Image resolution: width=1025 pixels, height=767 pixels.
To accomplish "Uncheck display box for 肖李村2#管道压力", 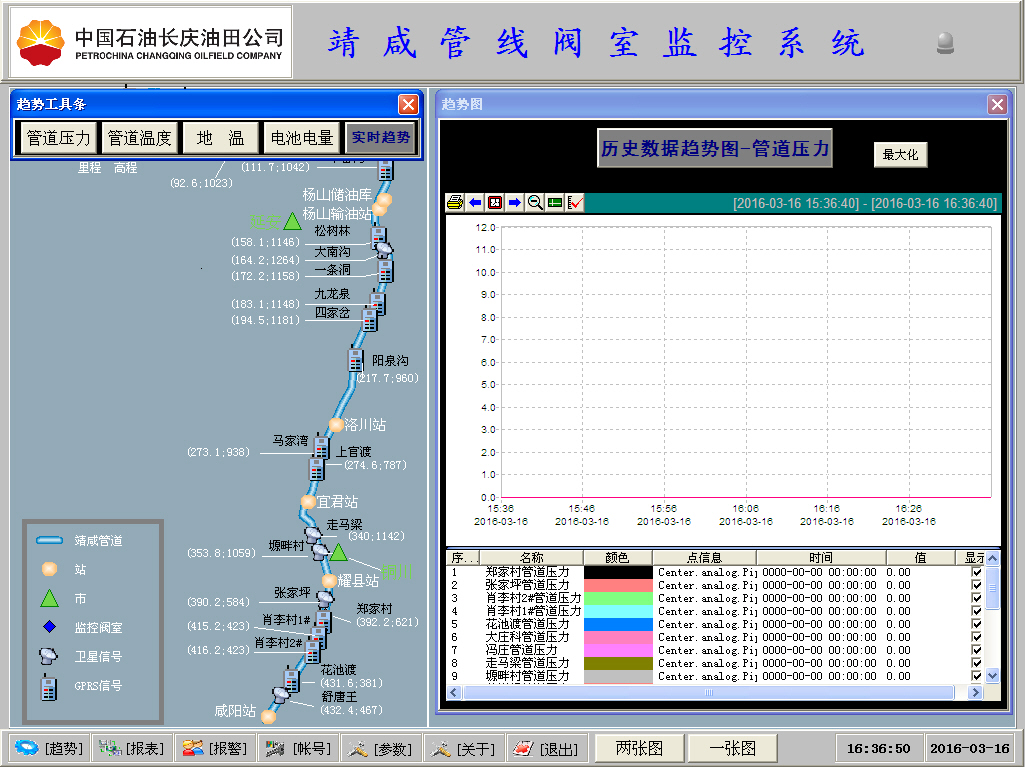I will (977, 598).
